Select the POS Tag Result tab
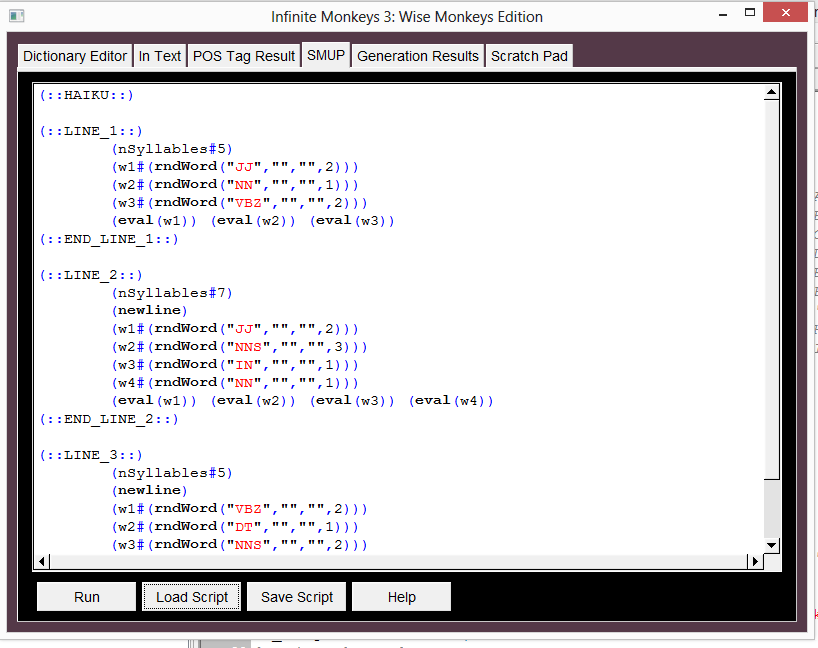The image size is (818, 648). (x=243, y=56)
